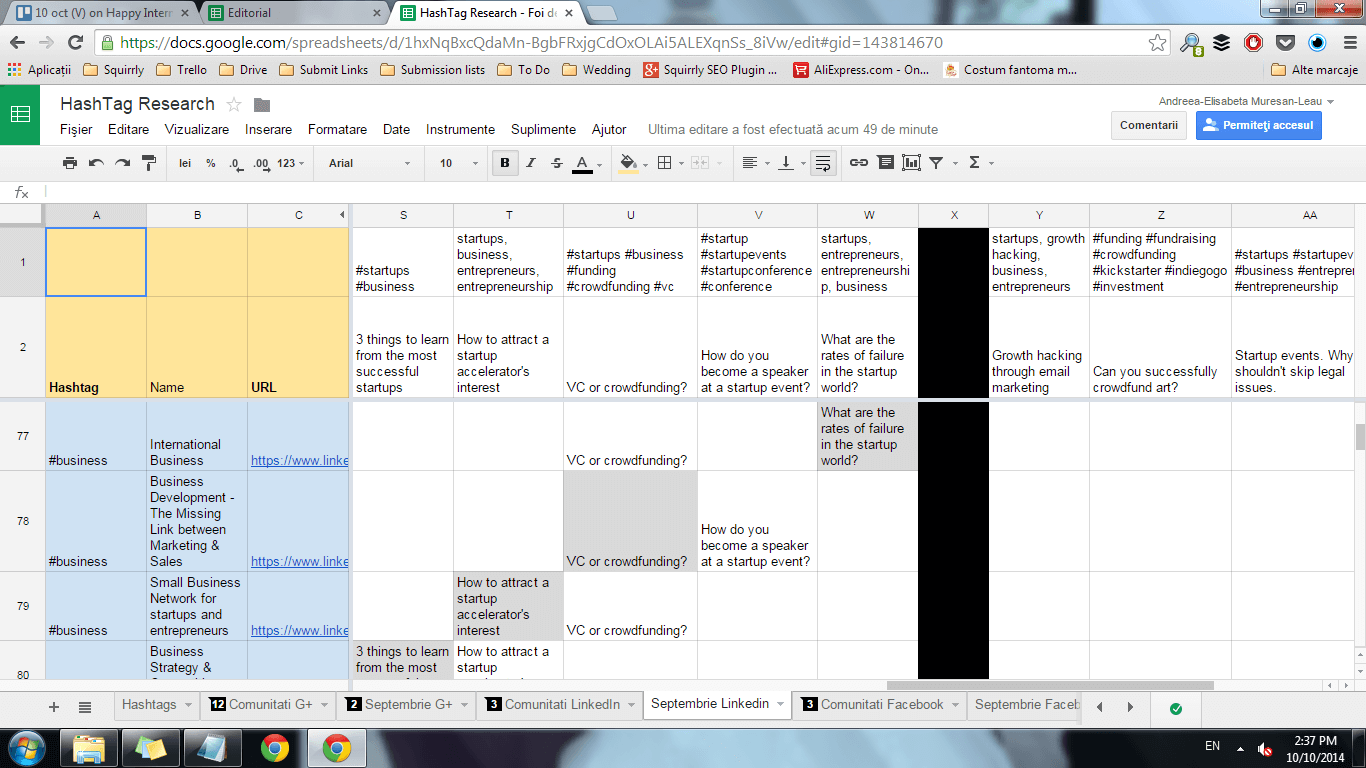The height and width of the screenshot is (768, 1366).
Task: Toggle strikethrough formatting
Action: tap(557, 163)
